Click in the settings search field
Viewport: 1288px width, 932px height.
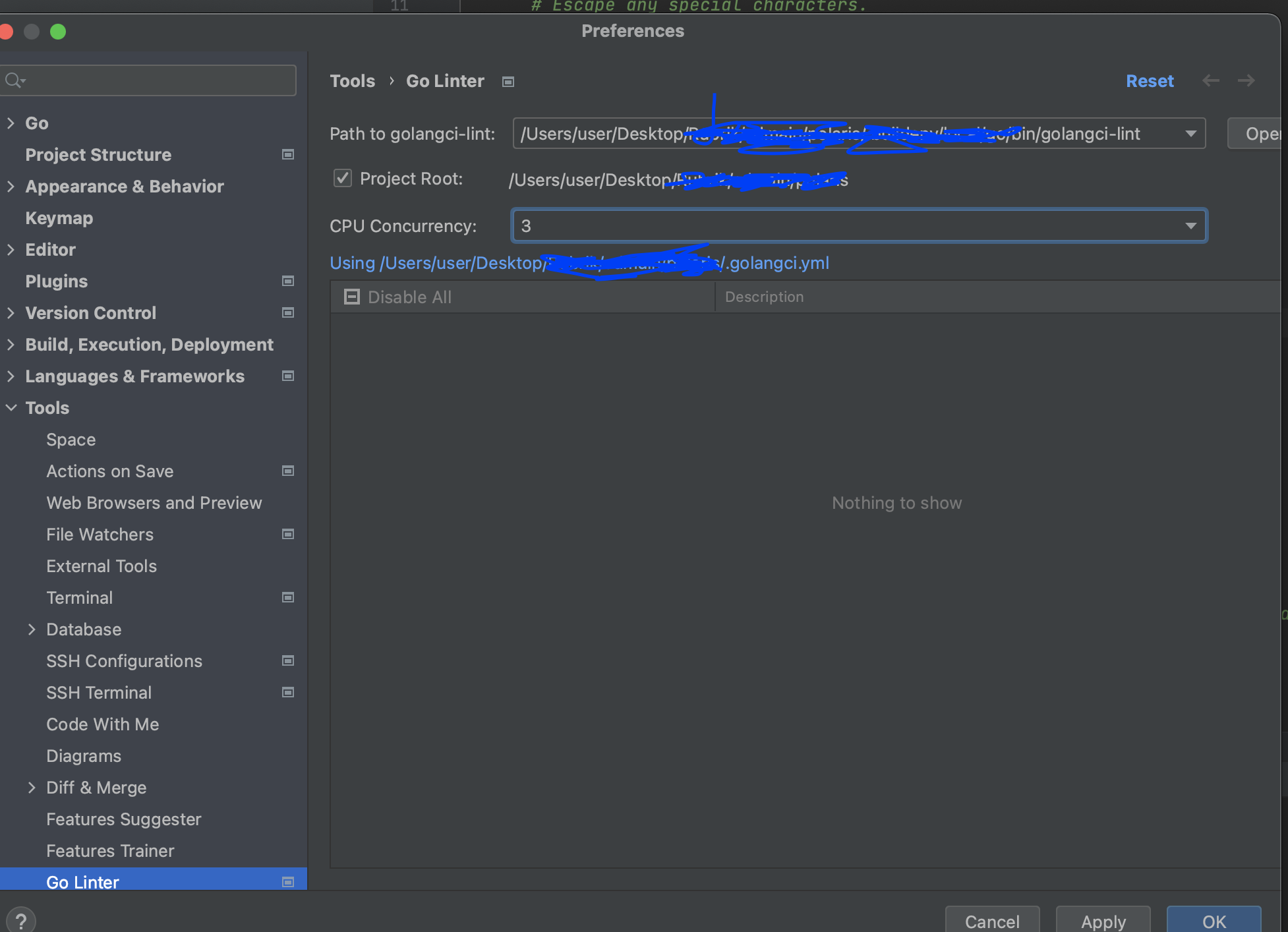tap(158, 80)
